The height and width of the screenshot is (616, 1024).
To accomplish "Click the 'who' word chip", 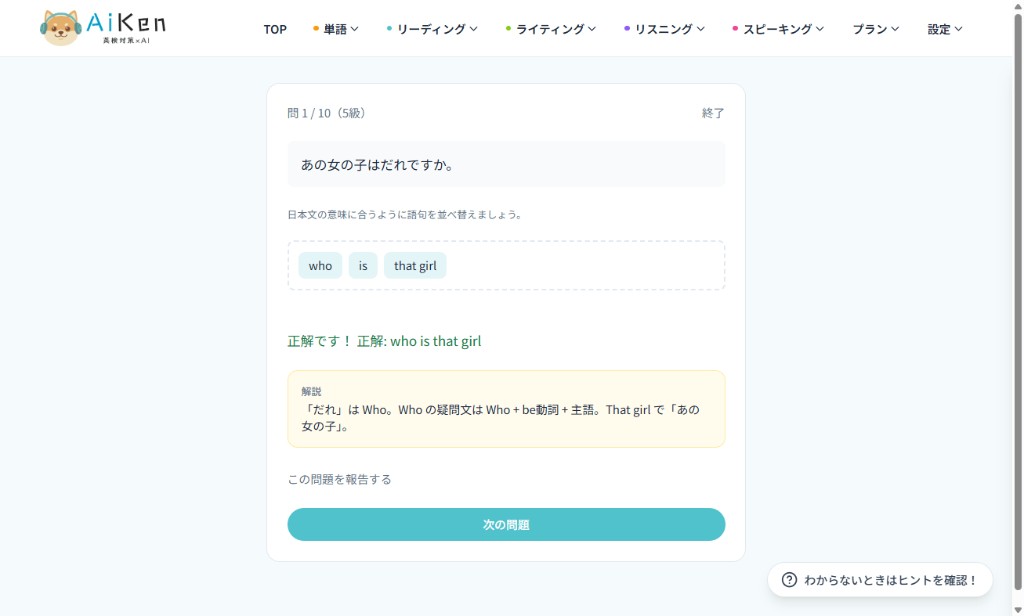I will (320, 265).
